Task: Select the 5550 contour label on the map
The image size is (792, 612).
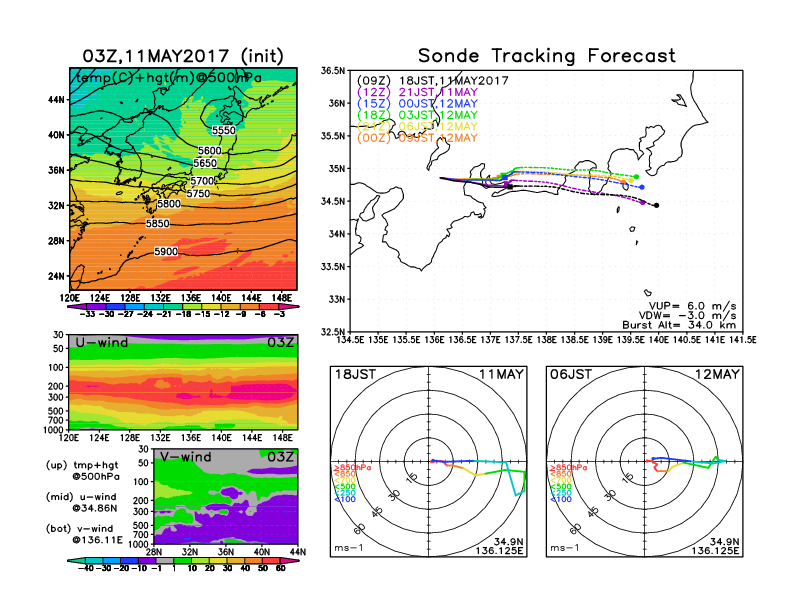Action: [224, 130]
